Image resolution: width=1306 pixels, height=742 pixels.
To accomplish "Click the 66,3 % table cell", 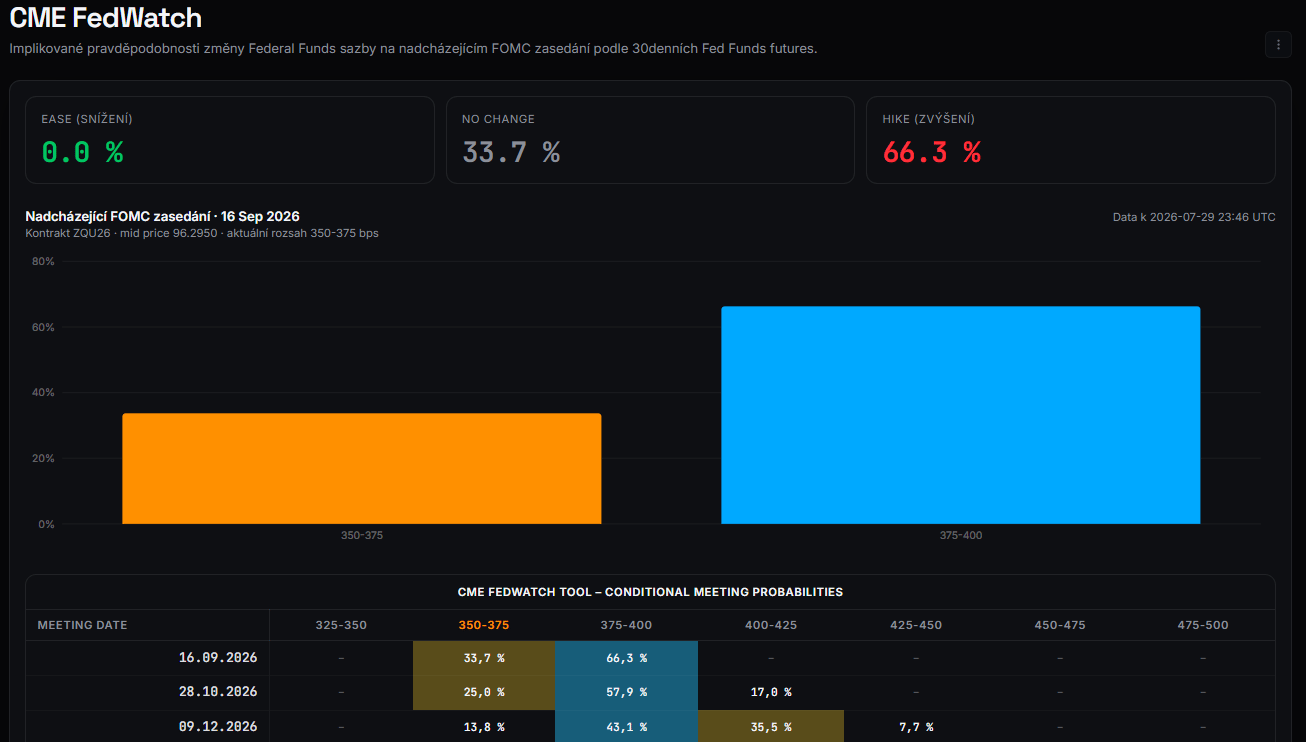I will [x=626, y=658].
